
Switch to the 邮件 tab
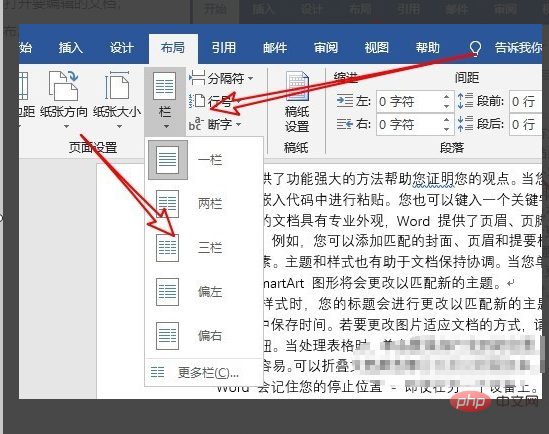pos(275,48)
